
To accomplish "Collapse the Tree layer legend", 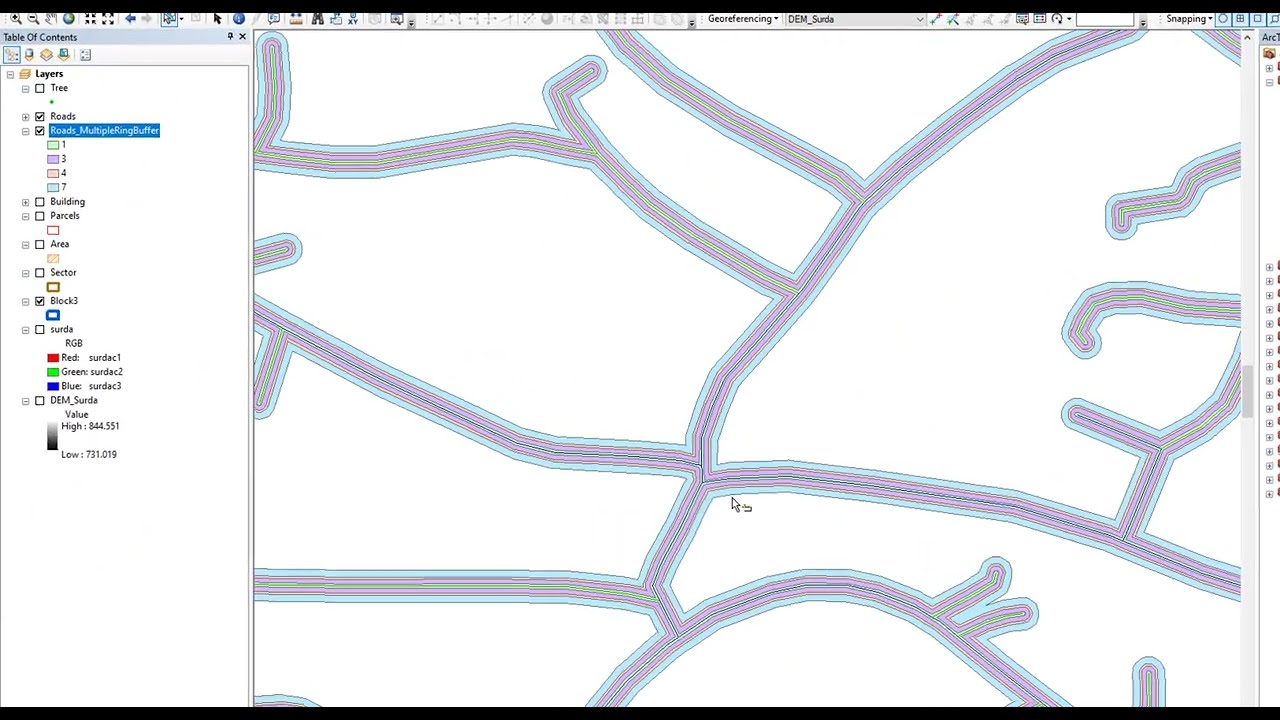I will tap(26, 88).
